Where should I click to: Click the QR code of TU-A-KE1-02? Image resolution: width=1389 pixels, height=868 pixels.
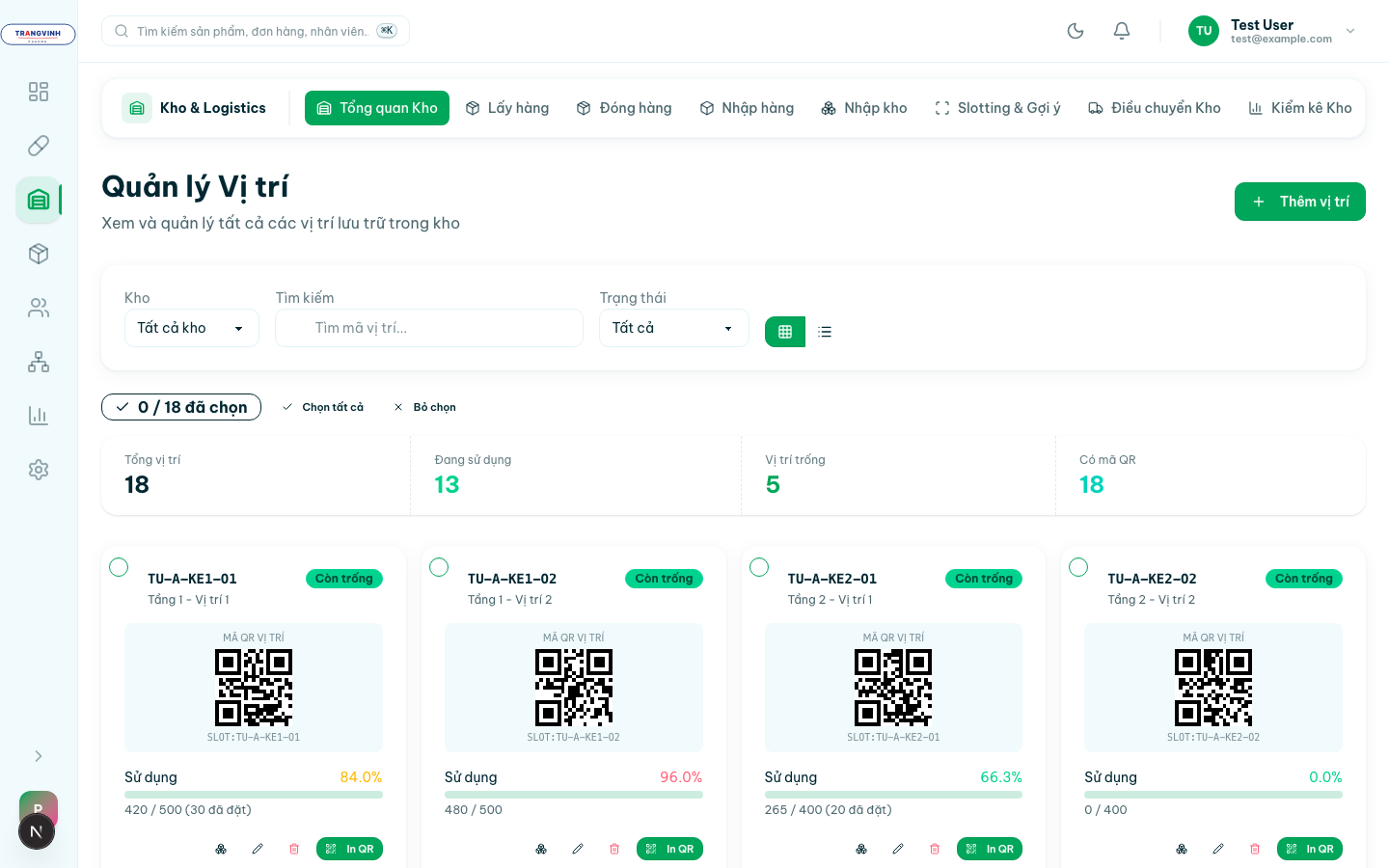pyautogui.click(x=574, y=688)
